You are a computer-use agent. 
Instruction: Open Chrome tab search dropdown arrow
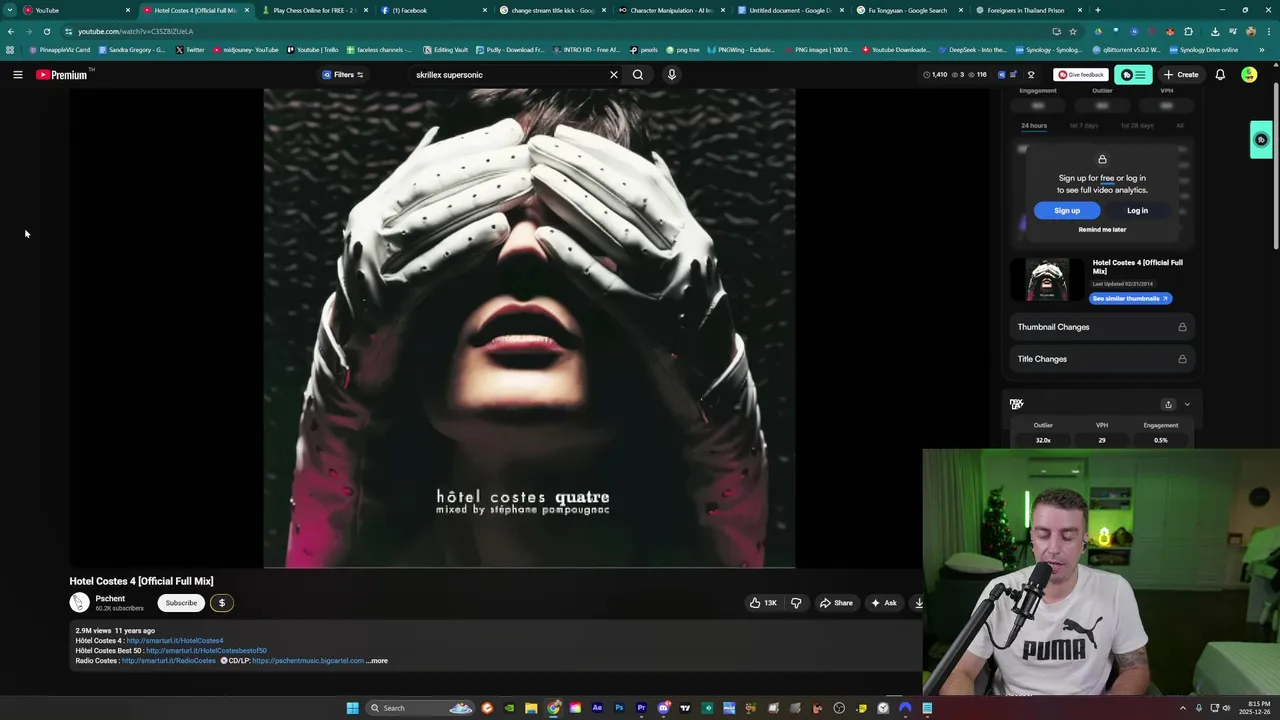tap(10, 10)
